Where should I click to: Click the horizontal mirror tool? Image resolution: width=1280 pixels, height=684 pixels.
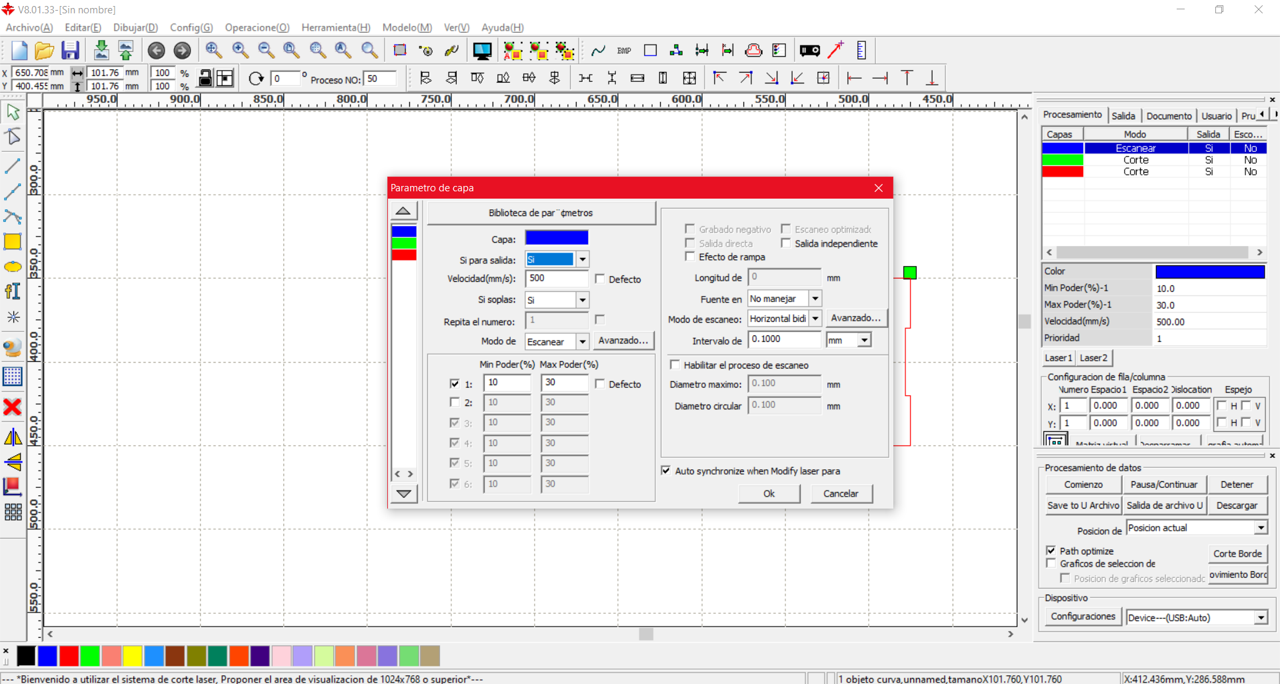pos(13,437)
